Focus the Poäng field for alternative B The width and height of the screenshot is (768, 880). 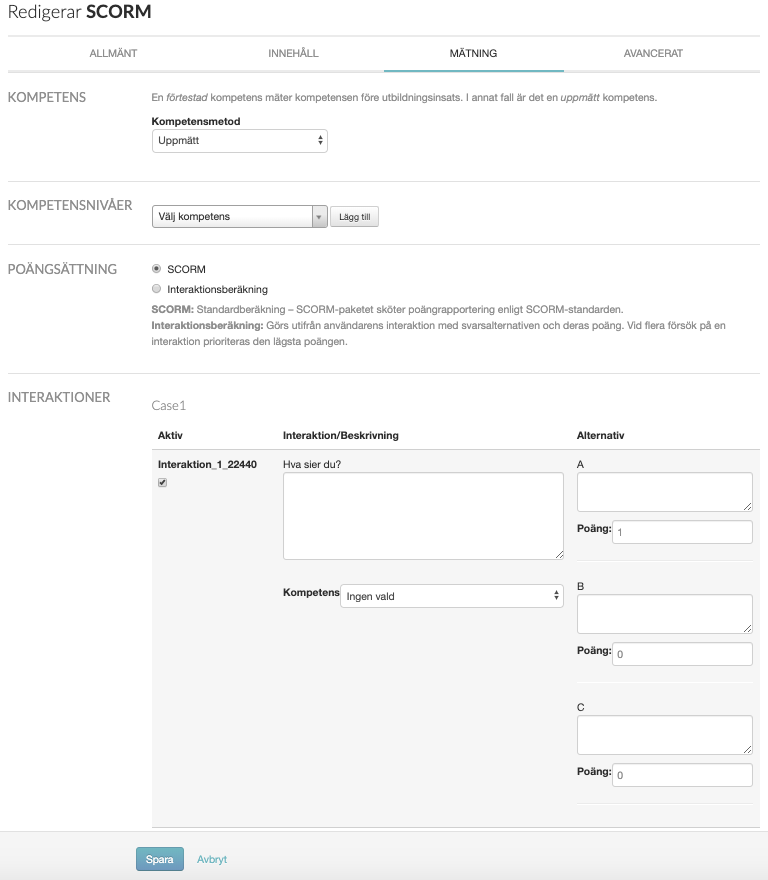coord(681,654)
